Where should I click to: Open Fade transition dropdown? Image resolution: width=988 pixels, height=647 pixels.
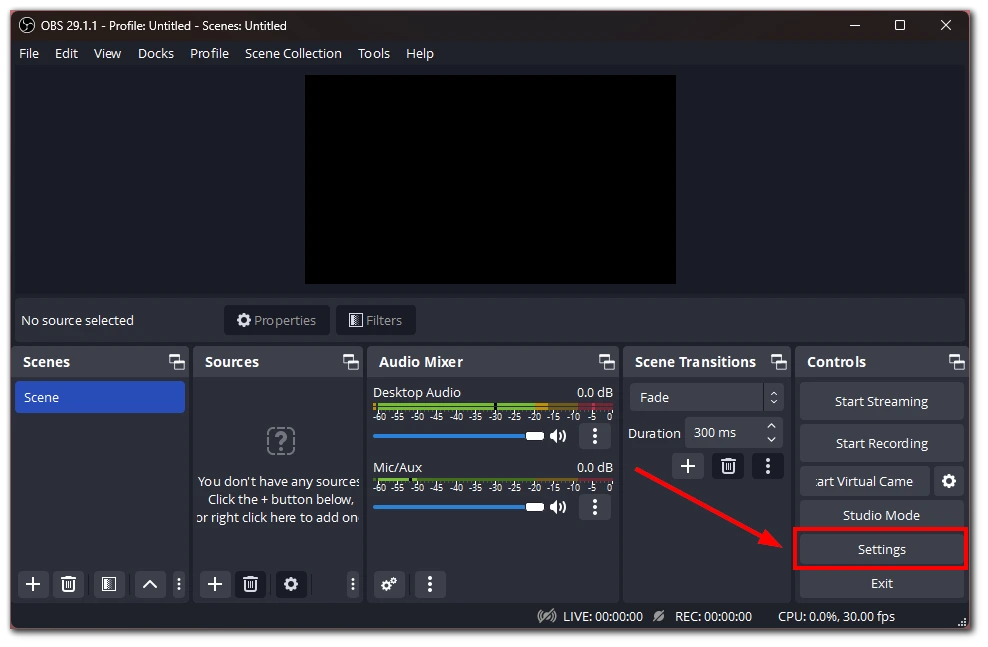pos(706,398)
